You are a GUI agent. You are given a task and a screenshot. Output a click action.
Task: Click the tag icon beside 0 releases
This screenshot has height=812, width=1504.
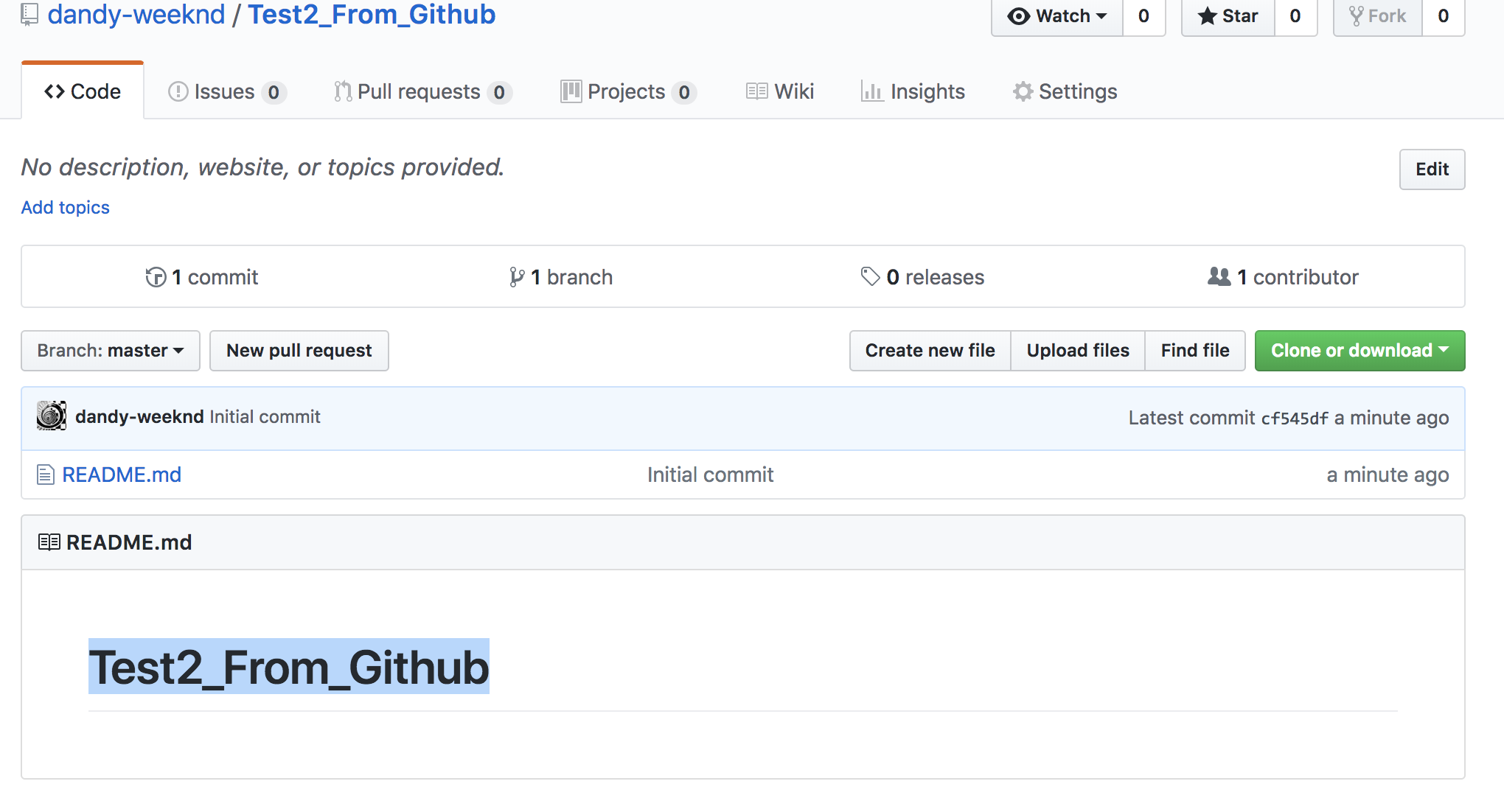pyautogui.click(x=871, y=277)
